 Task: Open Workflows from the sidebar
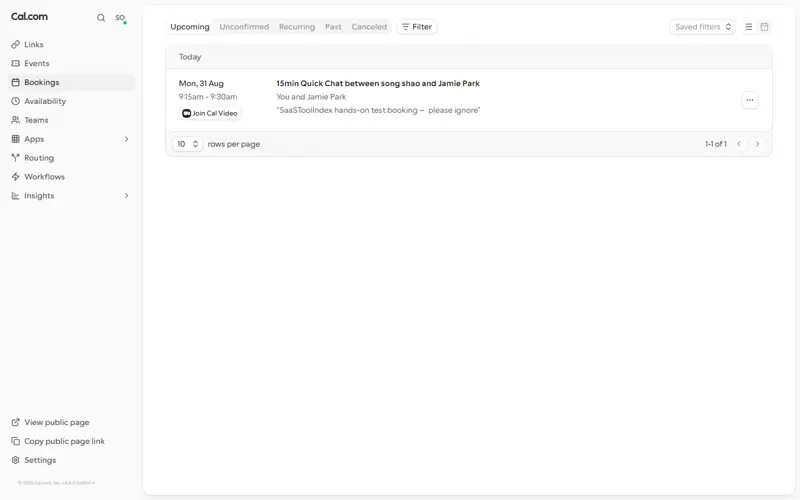(x=44, y=177)
